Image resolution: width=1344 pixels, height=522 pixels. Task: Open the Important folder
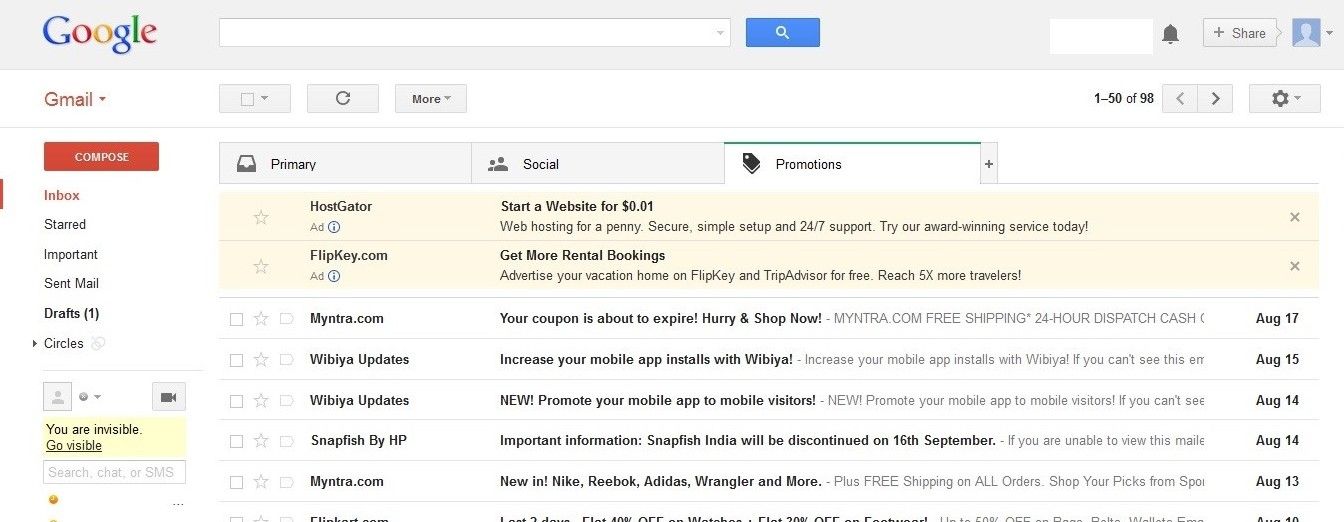click(71, 254)
